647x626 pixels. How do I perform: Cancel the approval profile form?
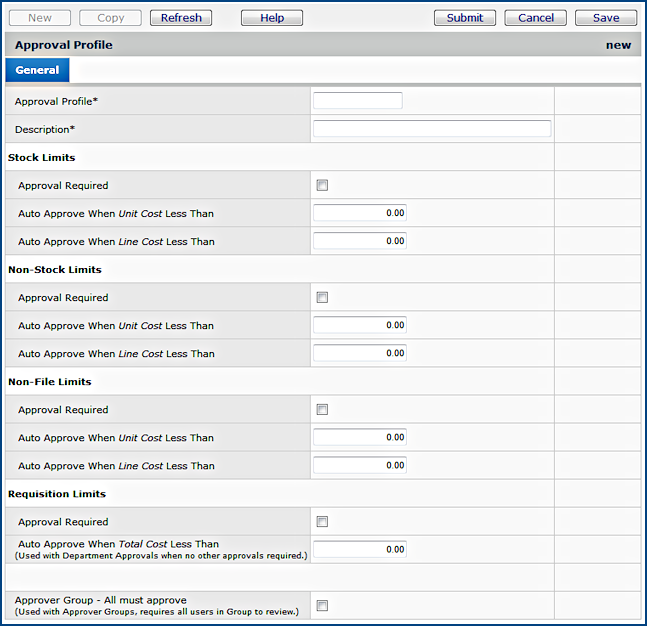(x=535, y=18)
